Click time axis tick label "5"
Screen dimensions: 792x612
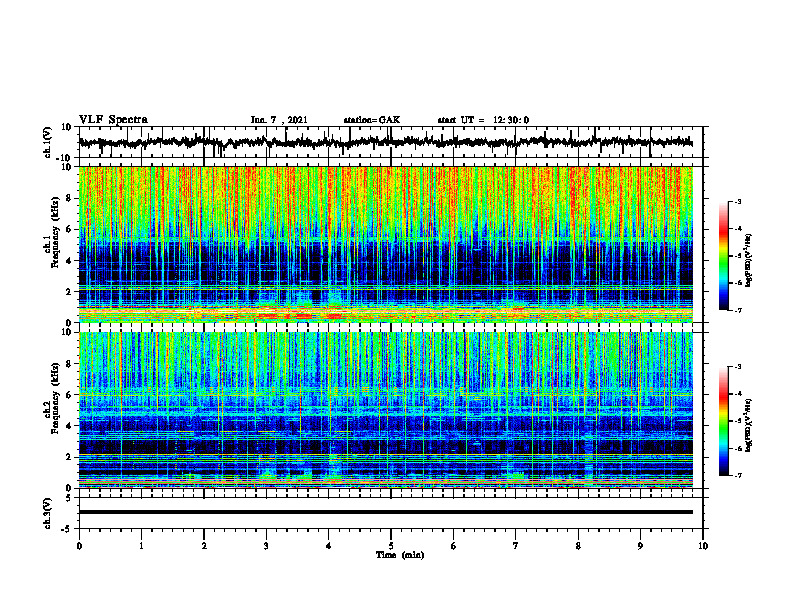391,546
